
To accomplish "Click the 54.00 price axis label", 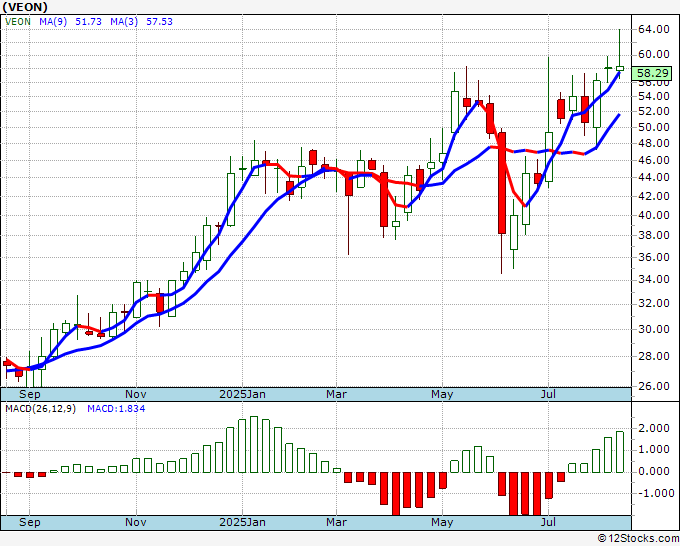I will (x=654, y=96).
